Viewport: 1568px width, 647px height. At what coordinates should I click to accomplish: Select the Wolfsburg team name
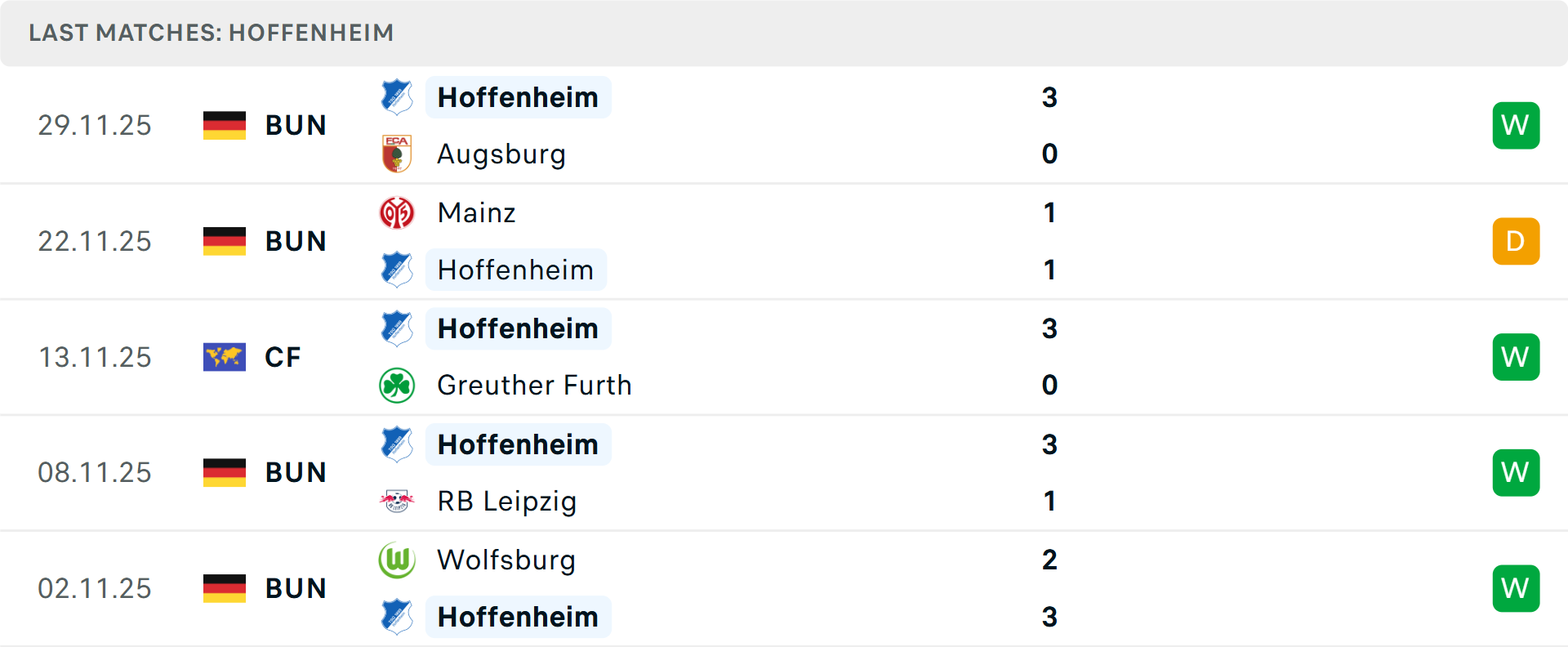point(506,560)
